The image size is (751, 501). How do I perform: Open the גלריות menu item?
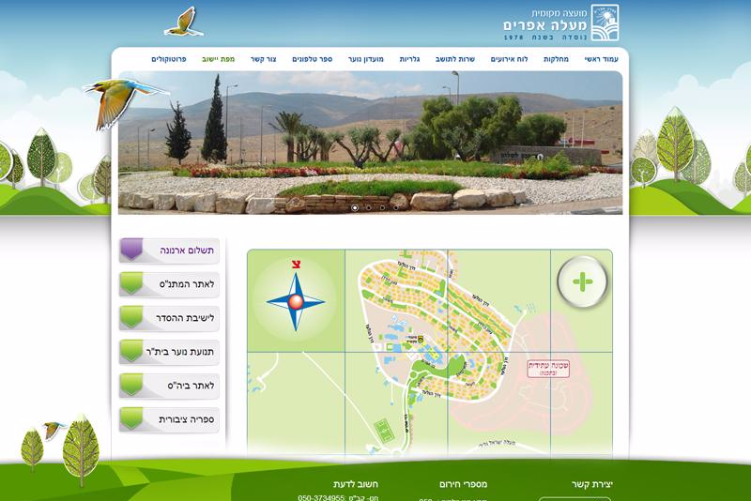click(x=410, y=59)
